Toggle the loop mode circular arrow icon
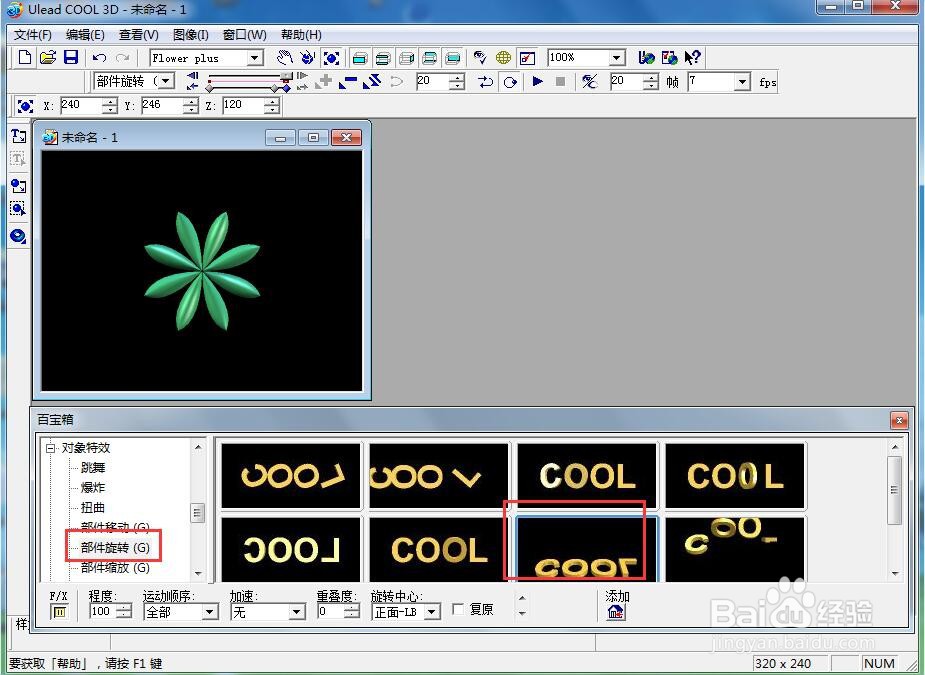The height and width of the screenshot is (675, 925). (x=510, y=81)
